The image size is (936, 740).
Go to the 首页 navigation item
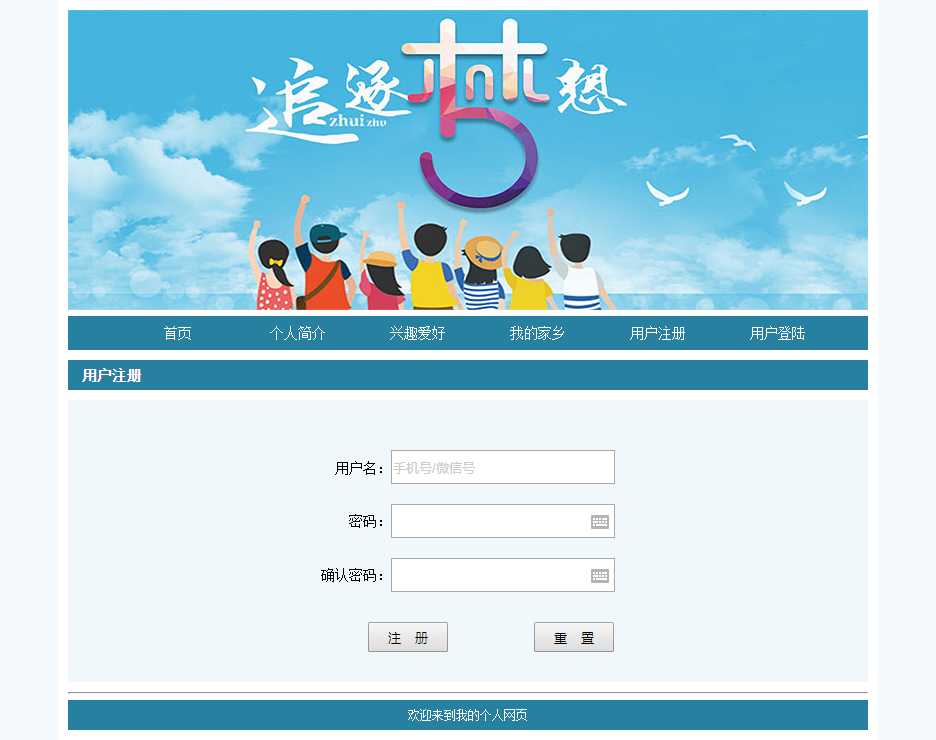tap(178, 333)
